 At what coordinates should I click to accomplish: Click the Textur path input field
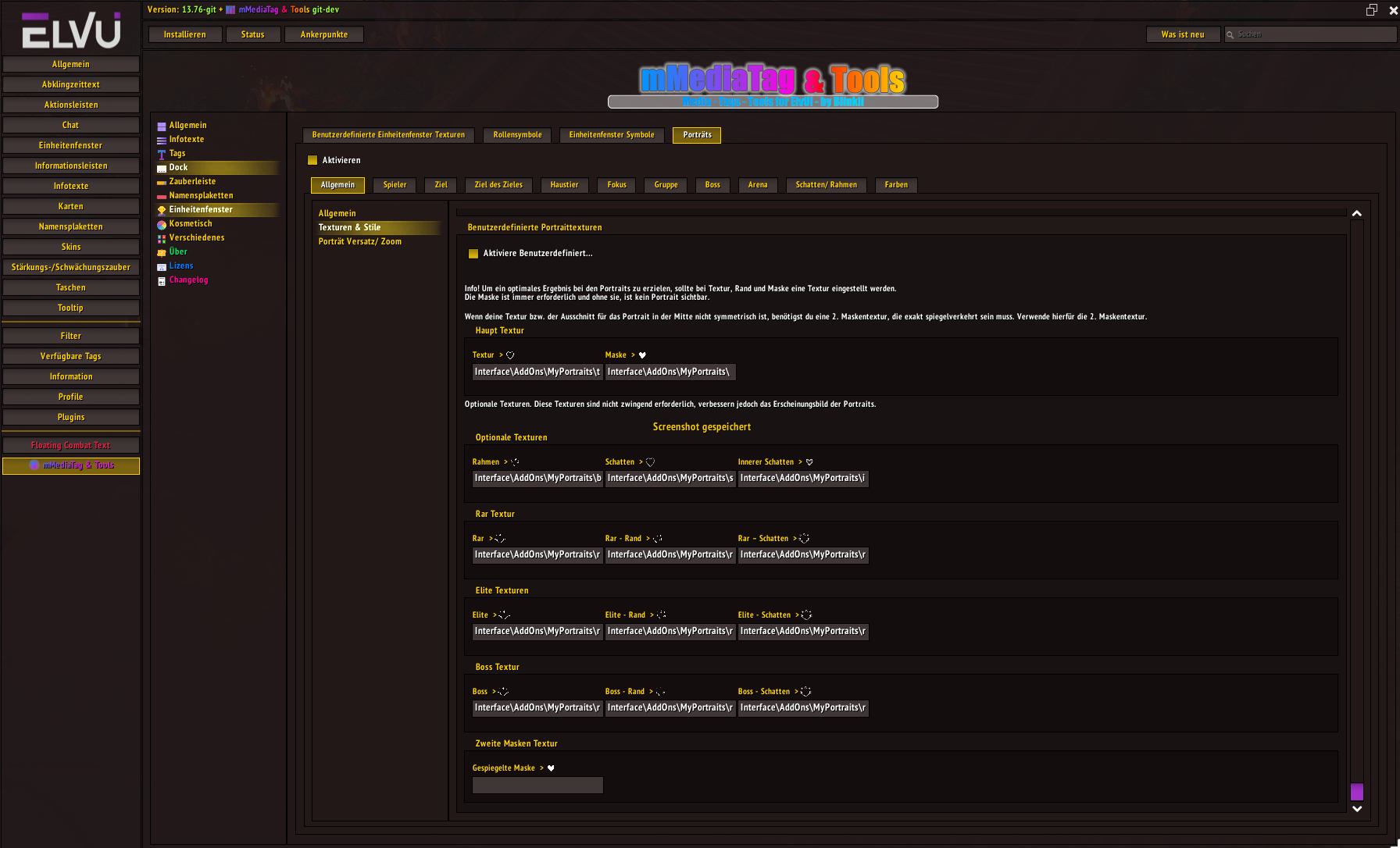pos(537,372)
